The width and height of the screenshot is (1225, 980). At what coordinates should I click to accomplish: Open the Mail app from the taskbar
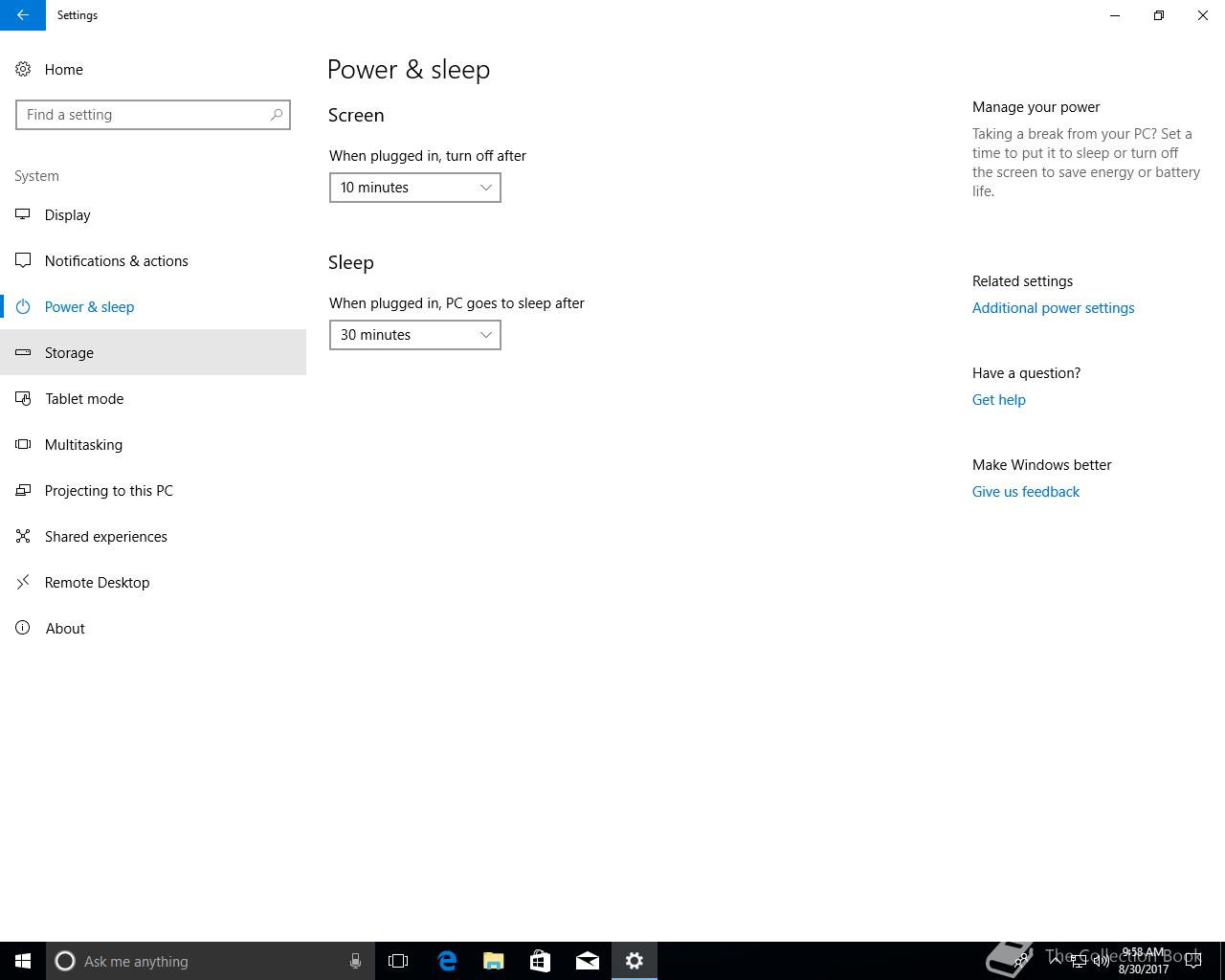click(588, 961)
